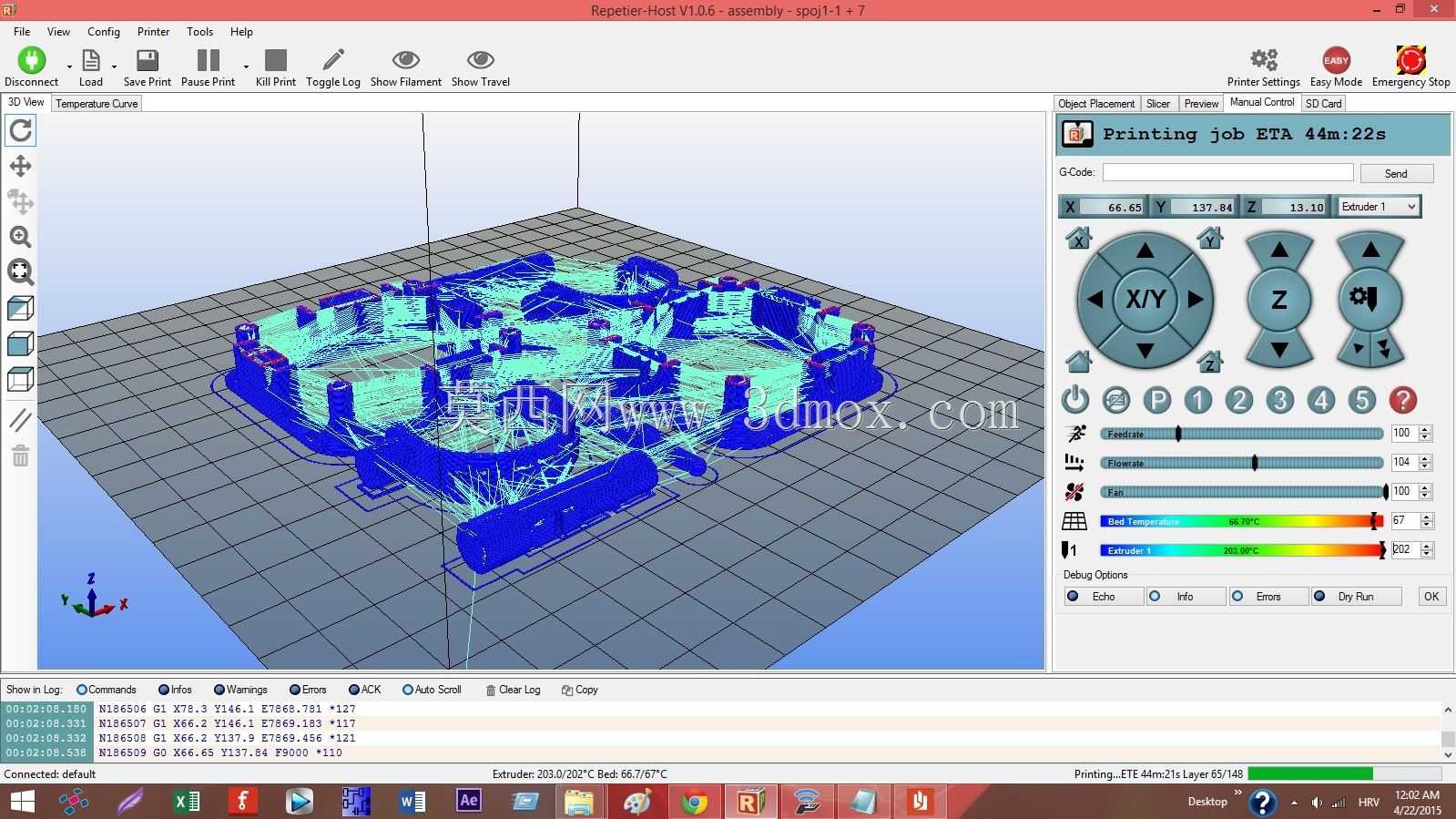Screen dimensions: 1456x819
Task: Open Google Chrome from the taskbar
Action: click(694, 802)
